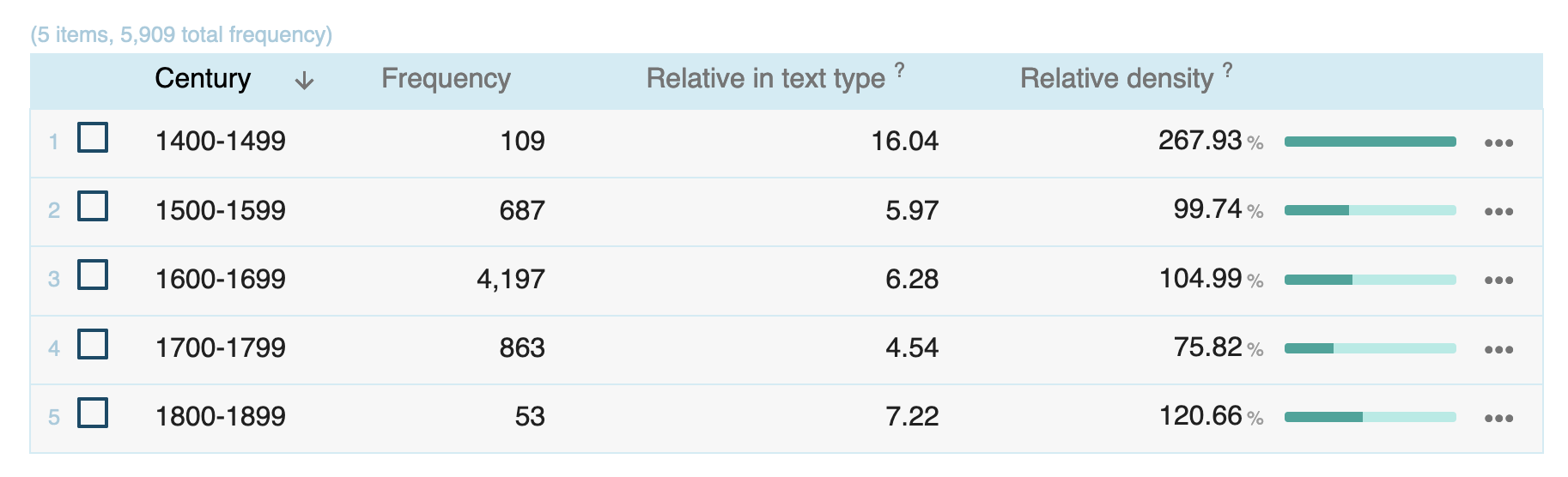Viewport: 1568px width, 477px height.
Task: Check the box beside 1800-1899
Action: tap(93, 413)
